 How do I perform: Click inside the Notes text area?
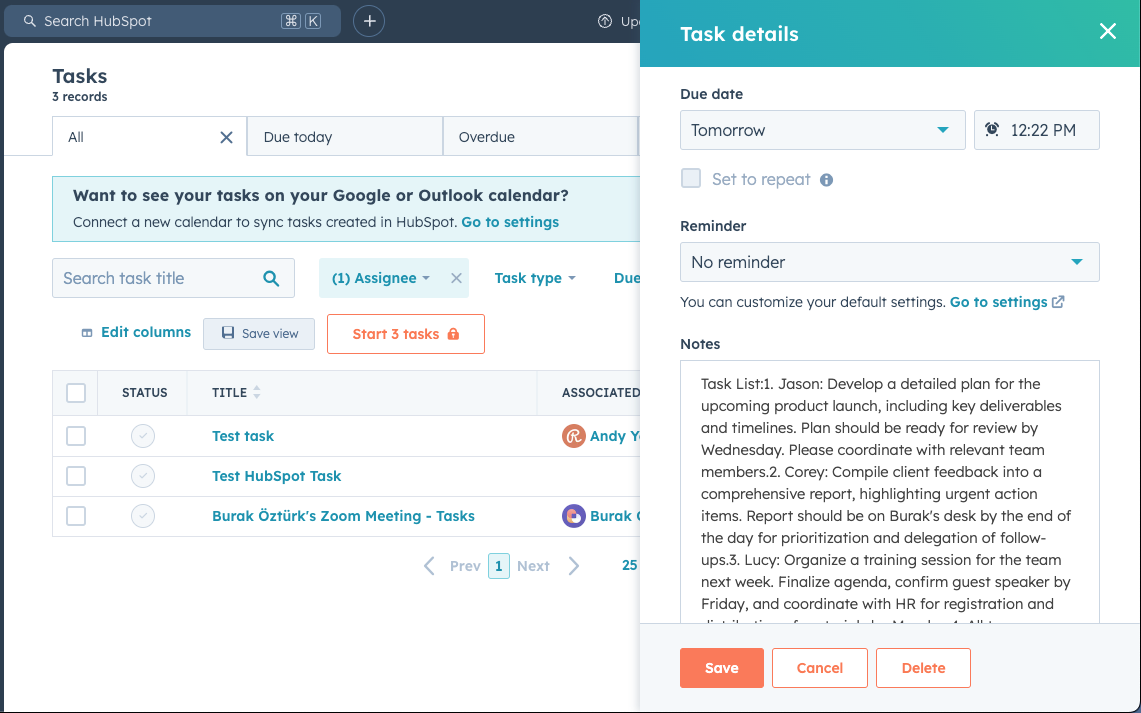coord(889,492)
